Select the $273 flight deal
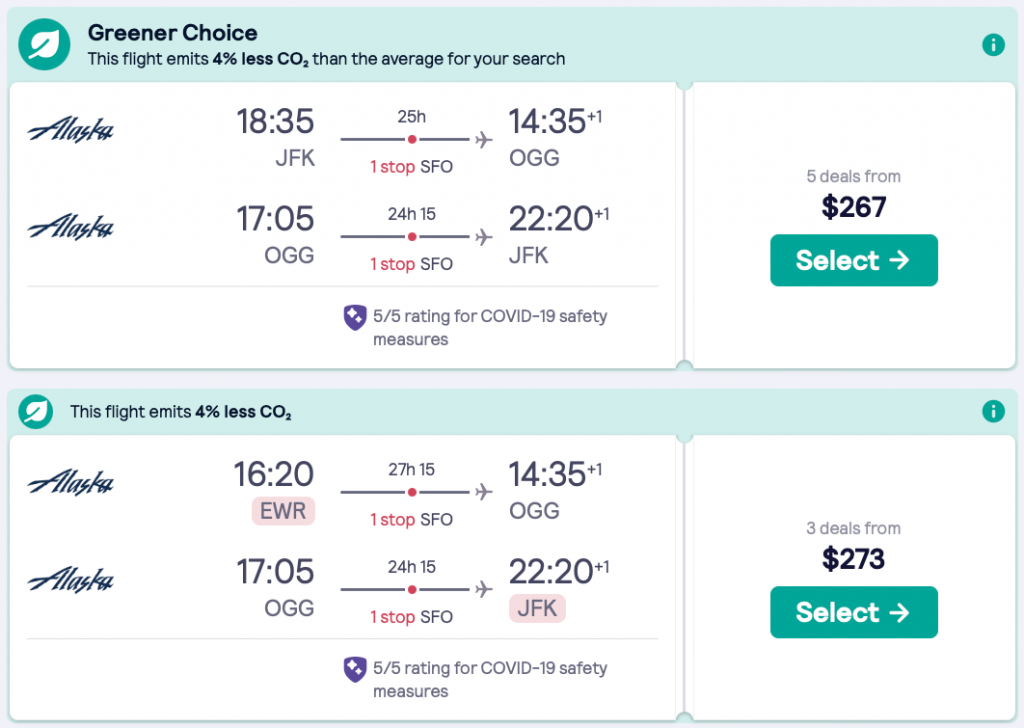 [x=853, y=612]
